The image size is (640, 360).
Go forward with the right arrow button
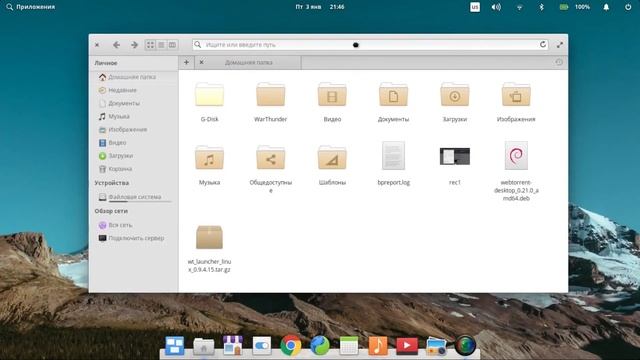pos(134,45)
